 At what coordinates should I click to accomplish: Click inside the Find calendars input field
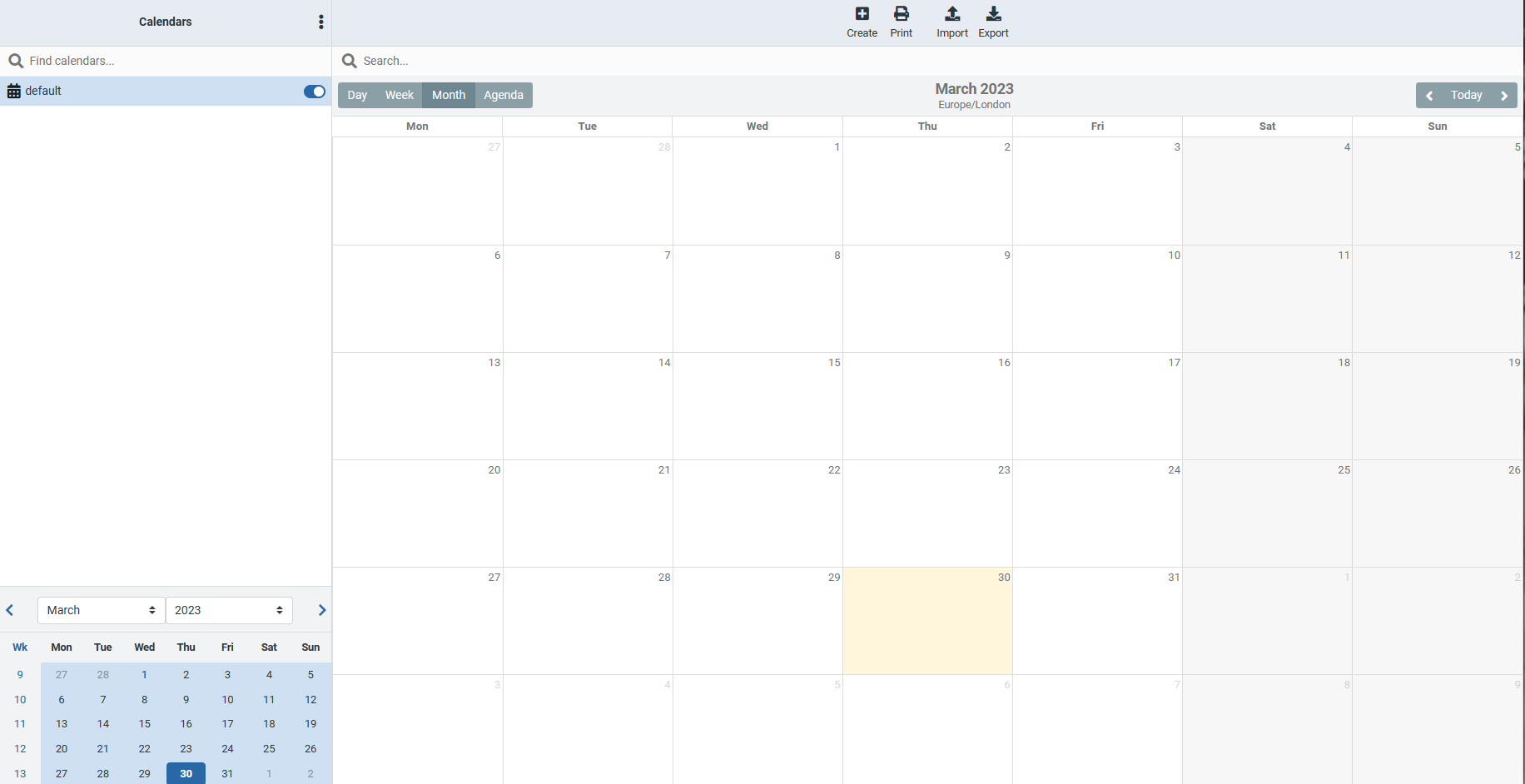[125, 60]
